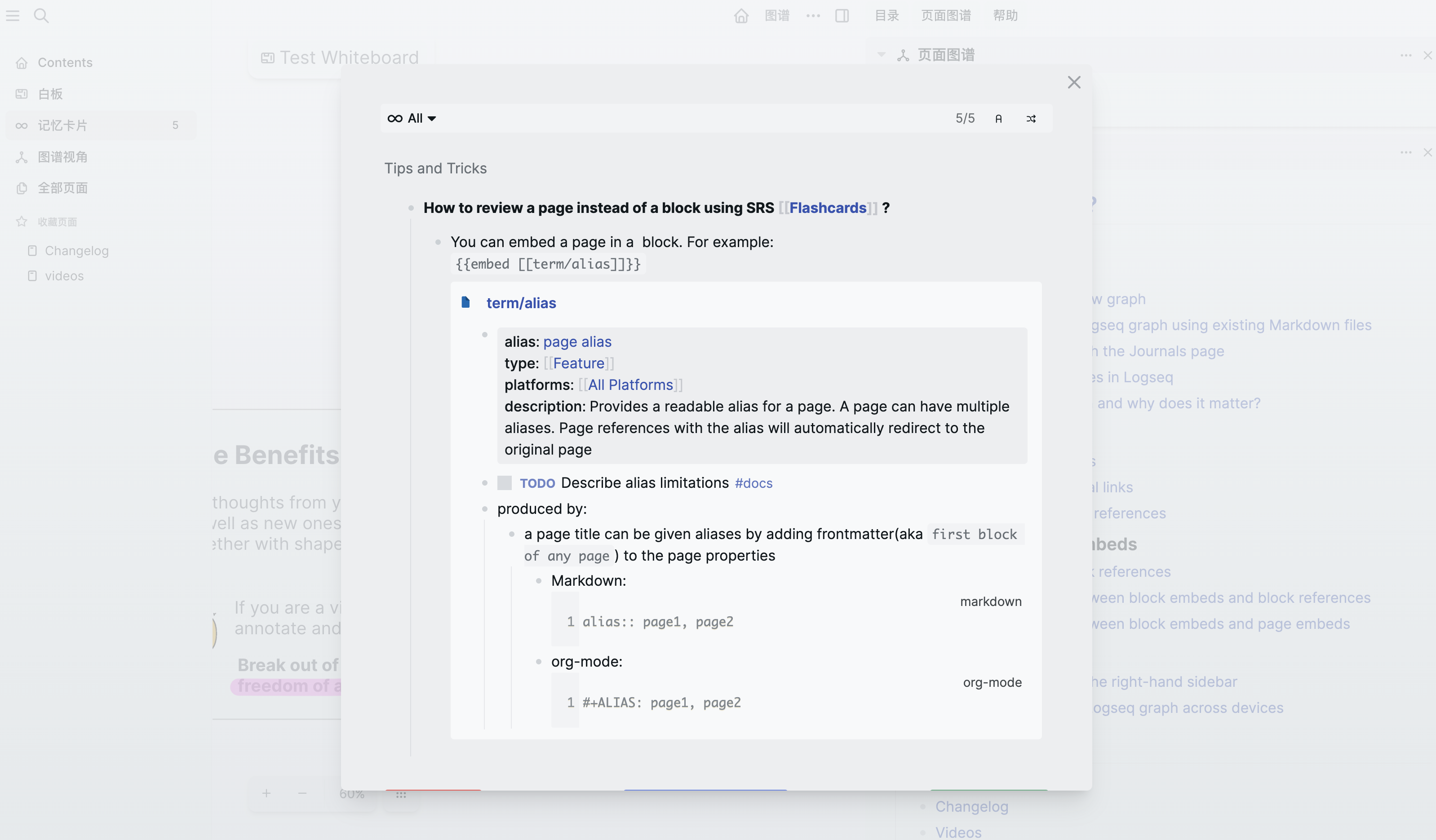Close the flashcards review dialog
Viewport: 1436px width, 840px height.
coord(1073,82)
